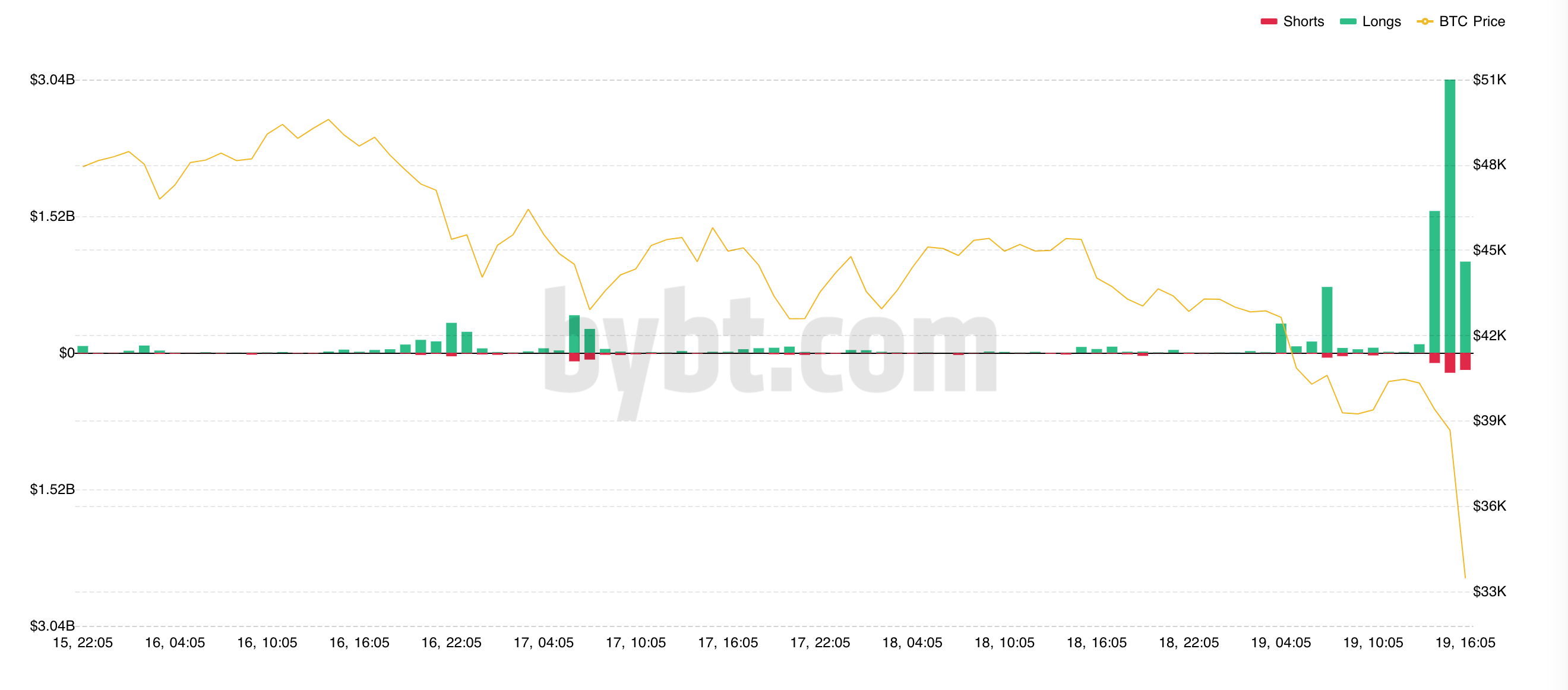Click the "18, 04:05" time label
The width and height of the screenshot is (1568, 690).
[x=912, y=642]
